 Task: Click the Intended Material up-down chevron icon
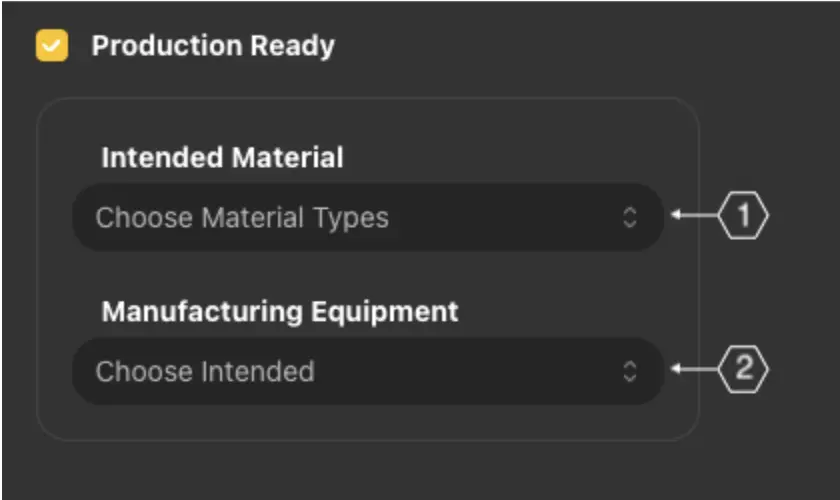(x=630, y=217)
